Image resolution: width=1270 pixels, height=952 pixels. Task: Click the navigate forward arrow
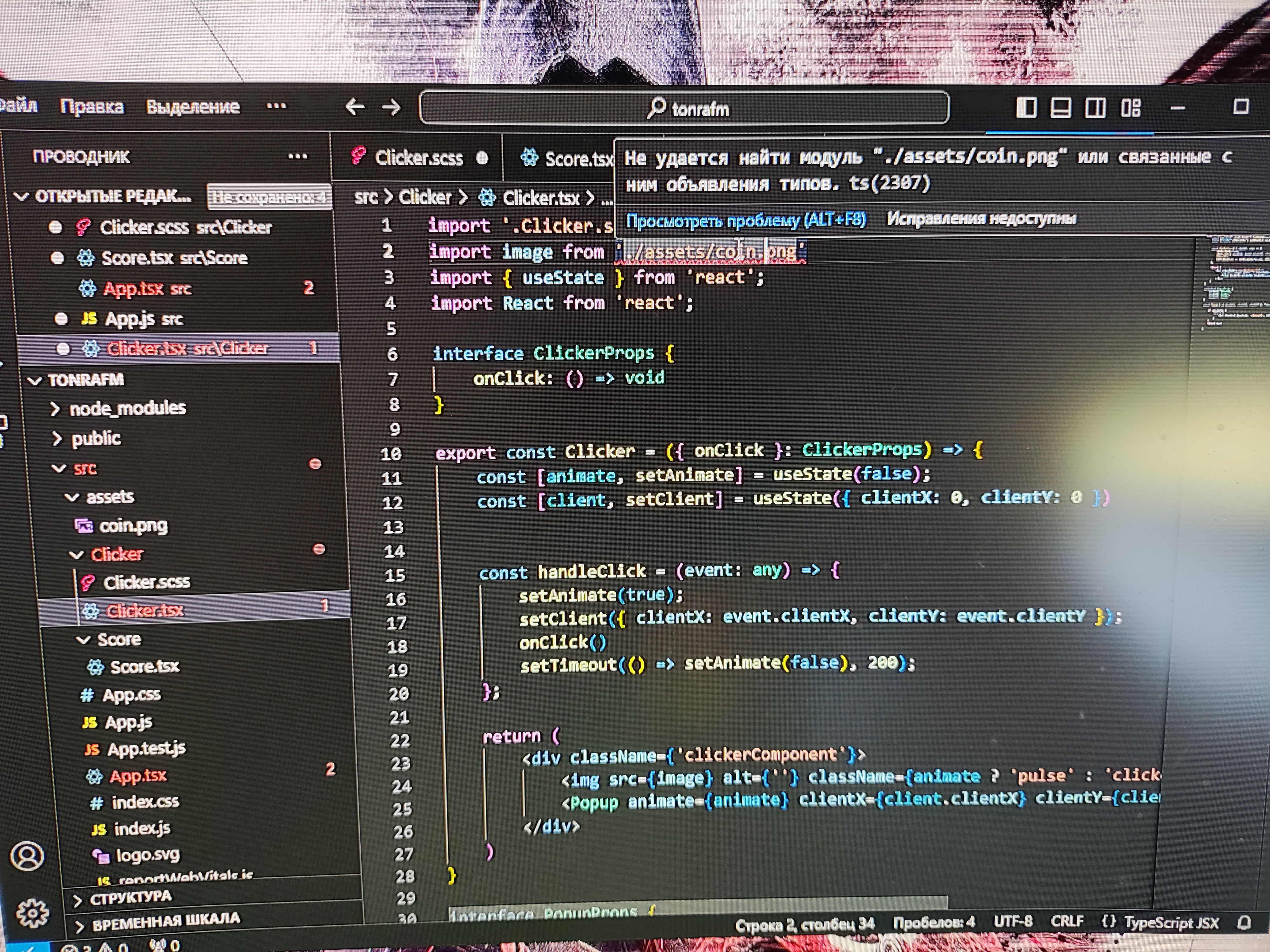[391, 107]
